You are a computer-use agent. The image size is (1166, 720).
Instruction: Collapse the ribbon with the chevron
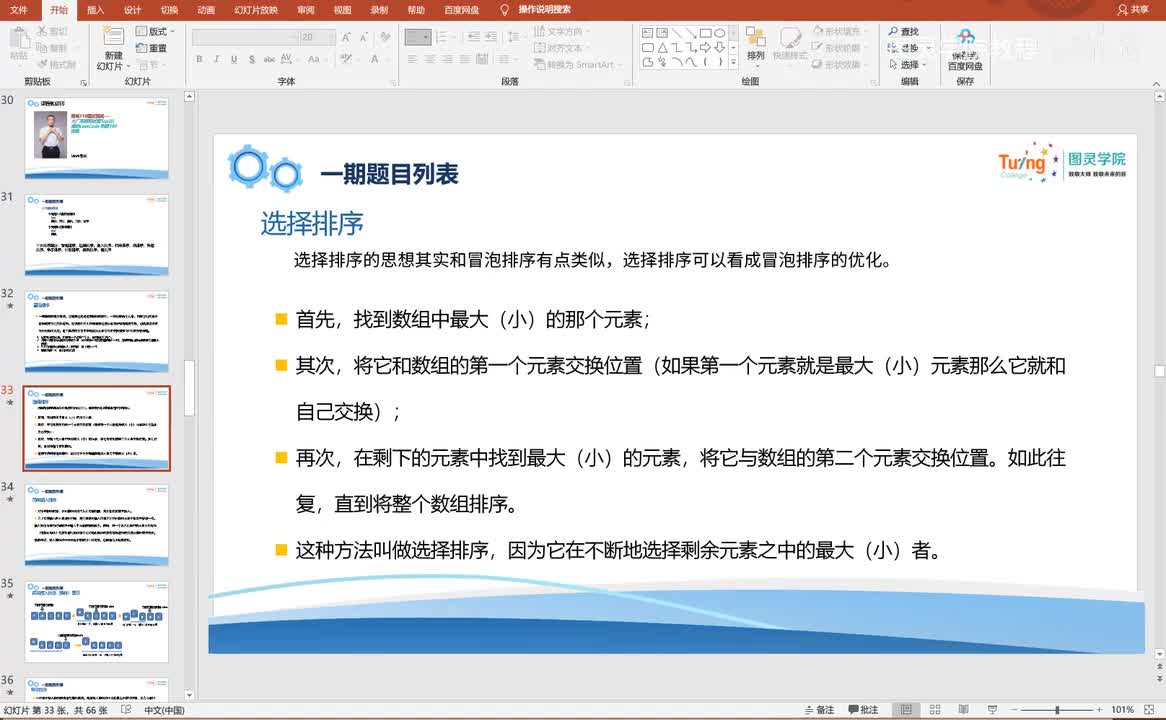pyautogui.click(x=1156, y=83)
